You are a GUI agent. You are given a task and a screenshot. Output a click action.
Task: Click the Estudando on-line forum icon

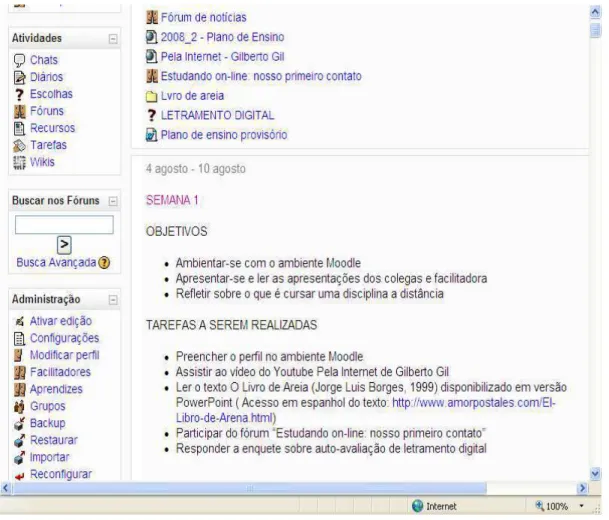click(151, 76)
